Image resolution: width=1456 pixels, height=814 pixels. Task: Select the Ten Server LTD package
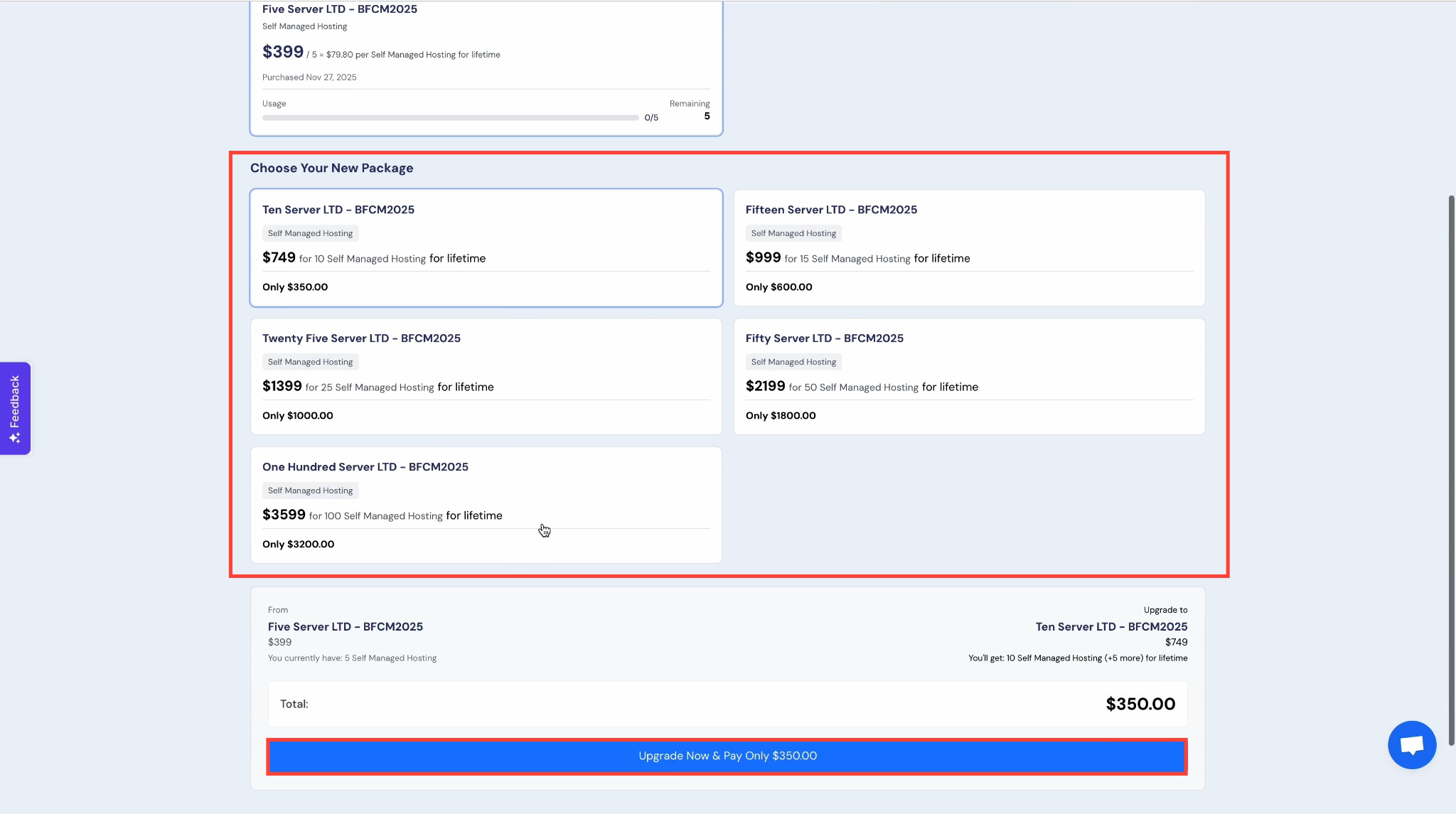(x=486, y=247)
